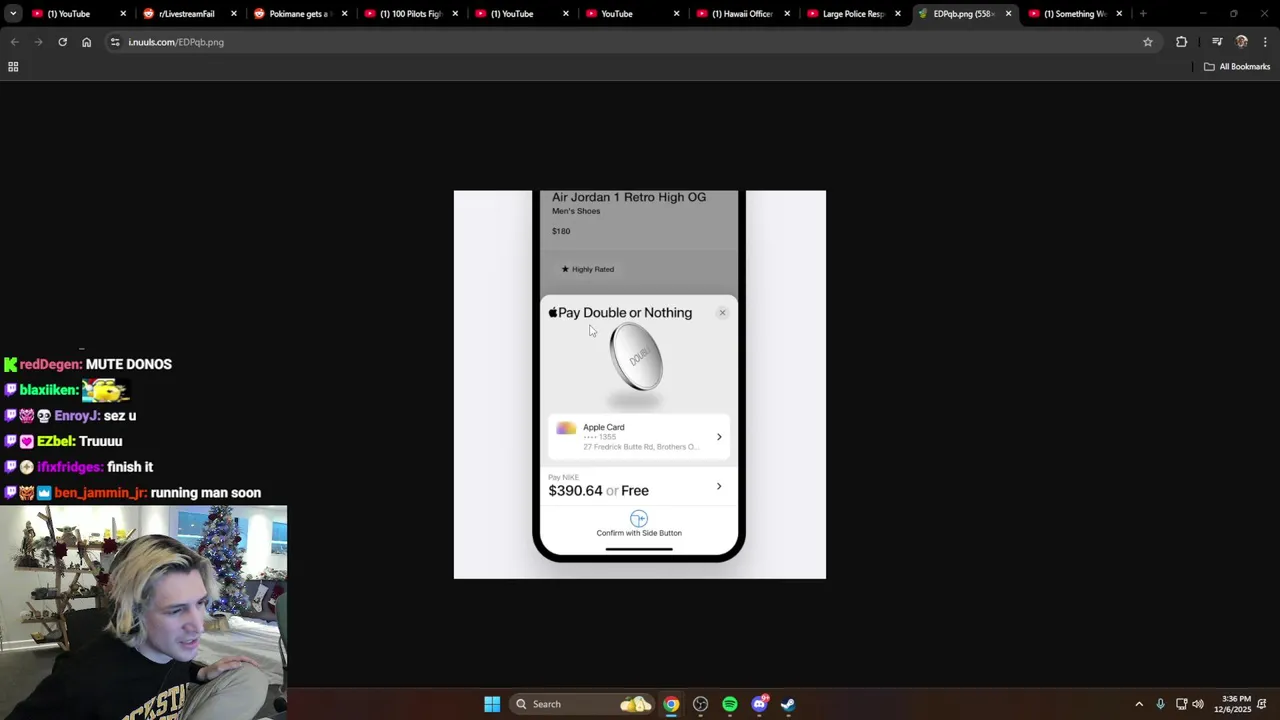Open Steam from the taskbar
This screenshot has height=720, width=1280.
[788, 704]
